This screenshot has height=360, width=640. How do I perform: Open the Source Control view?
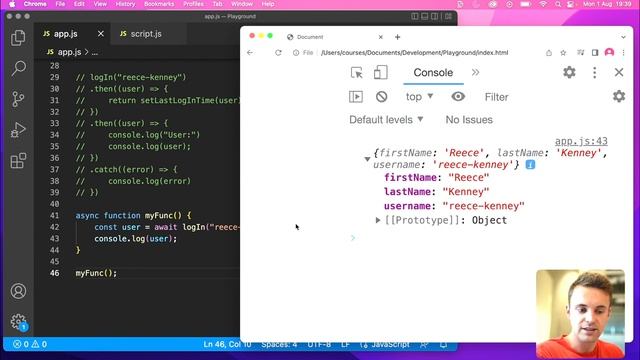18,99
